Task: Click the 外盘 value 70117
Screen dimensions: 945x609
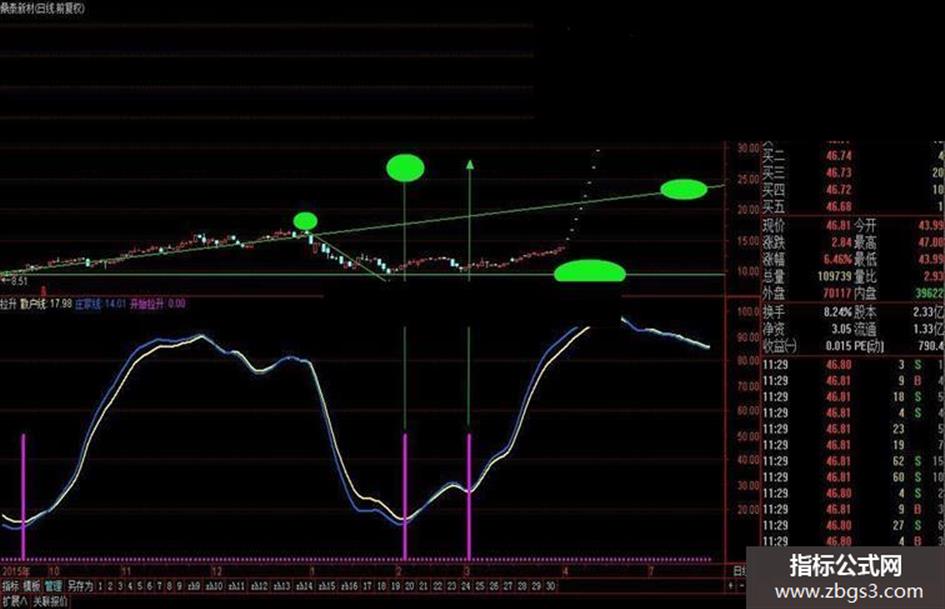Action: 837,294
